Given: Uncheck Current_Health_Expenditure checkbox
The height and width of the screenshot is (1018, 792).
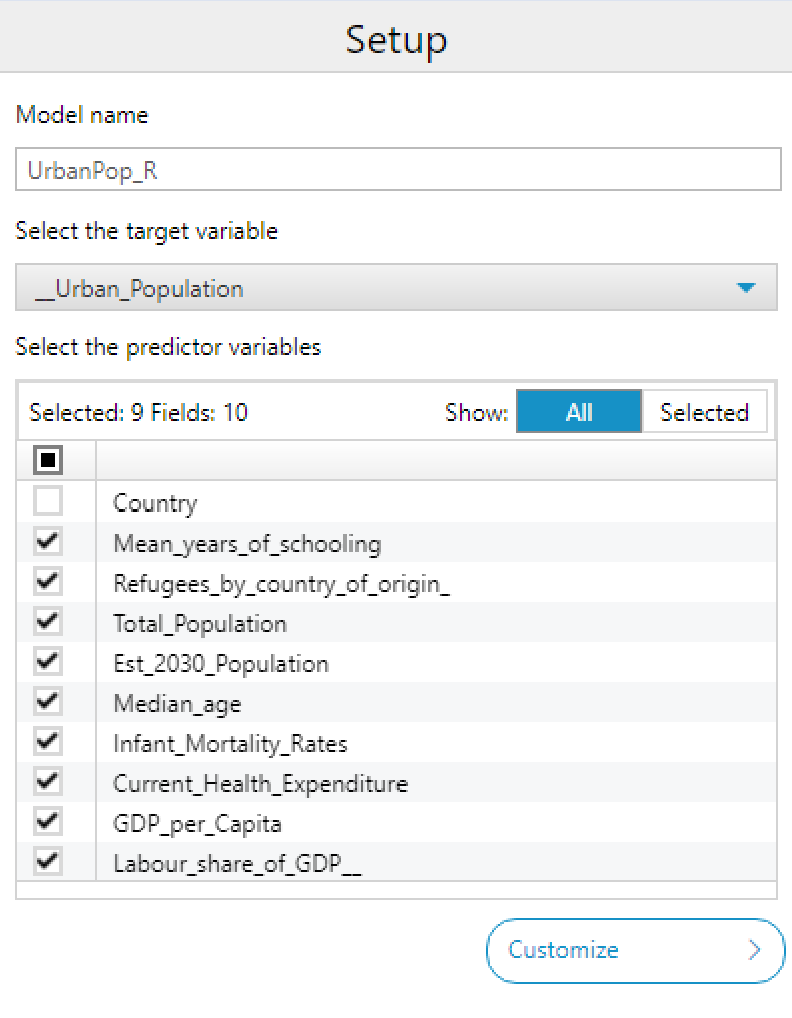Looking at the screenshot, I should point(48,783).
